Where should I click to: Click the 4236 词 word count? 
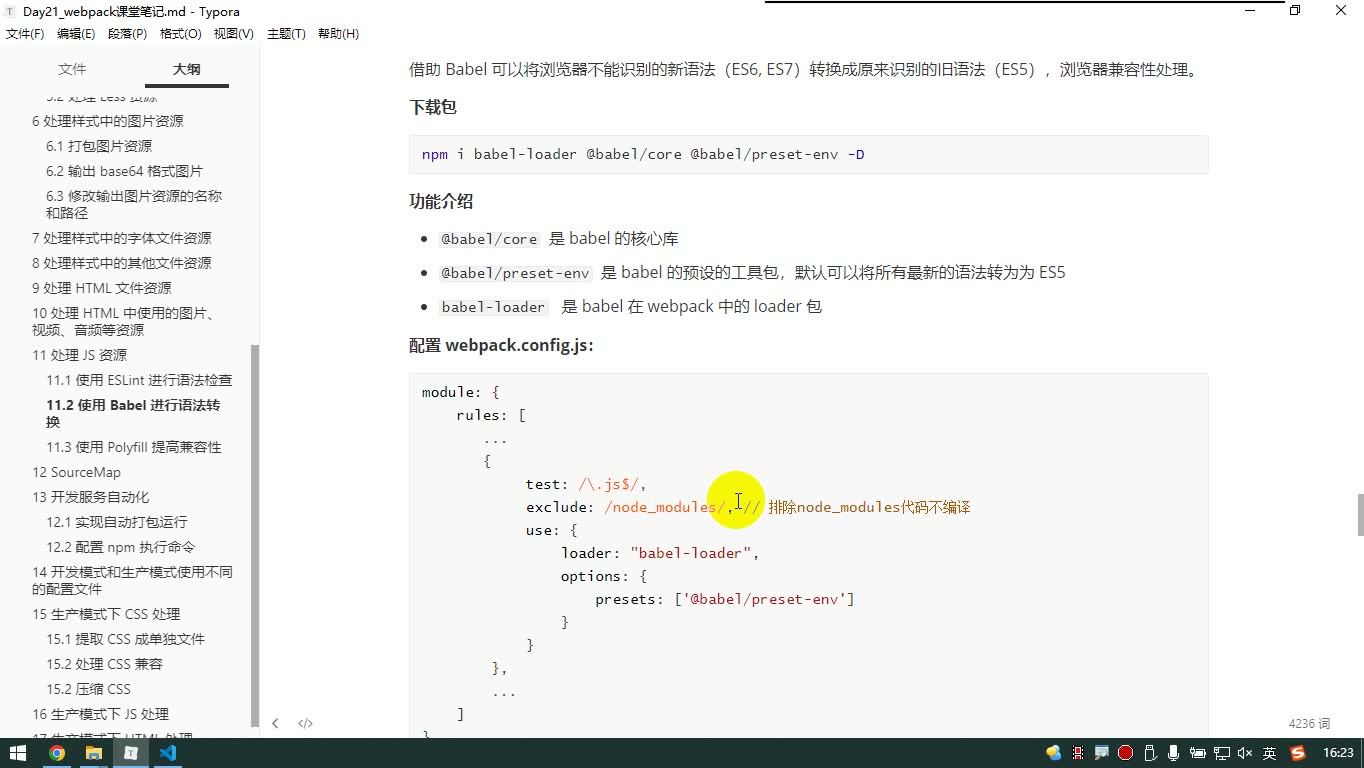click(x=1309, y=723)
